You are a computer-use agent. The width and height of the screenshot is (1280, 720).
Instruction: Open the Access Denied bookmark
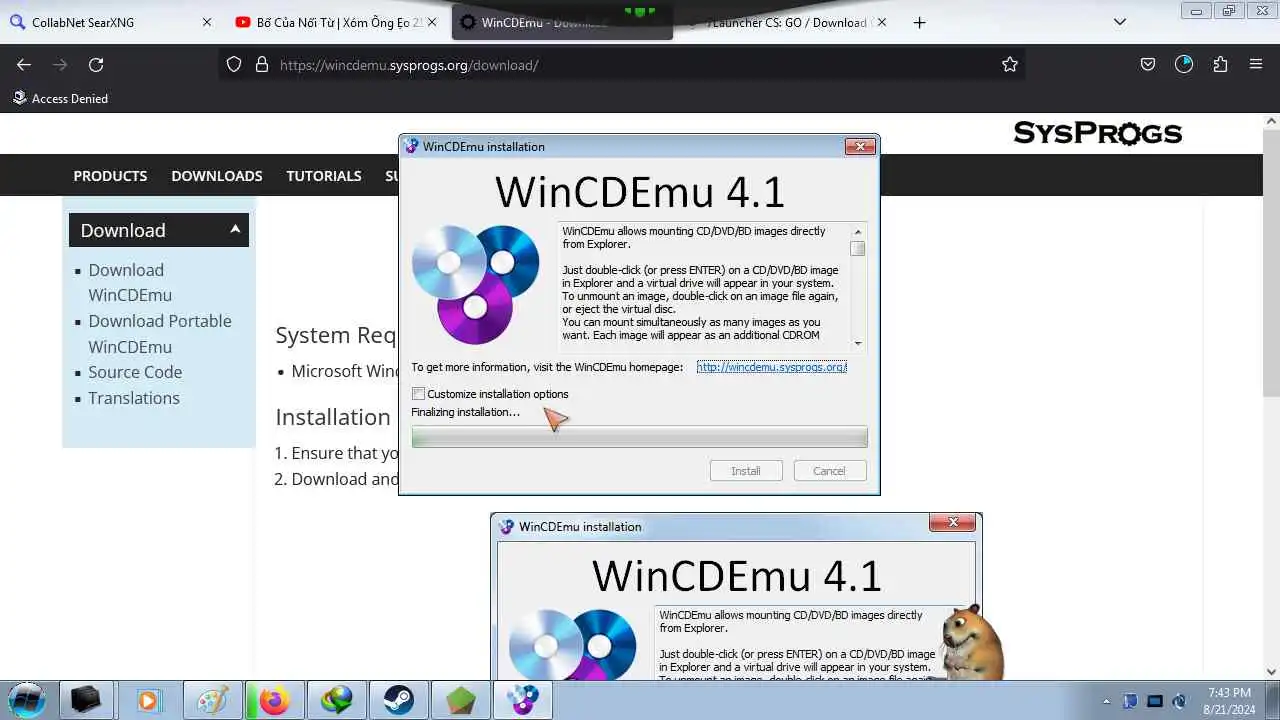click(60, 98)
